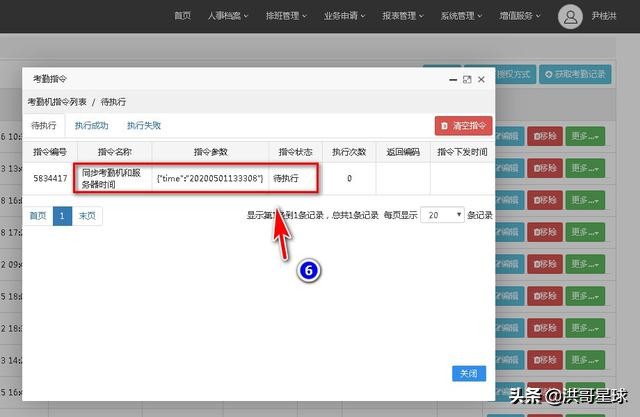Click the 清空指令 button
Viewport: 640px width, 417px height.
[463, 126]
